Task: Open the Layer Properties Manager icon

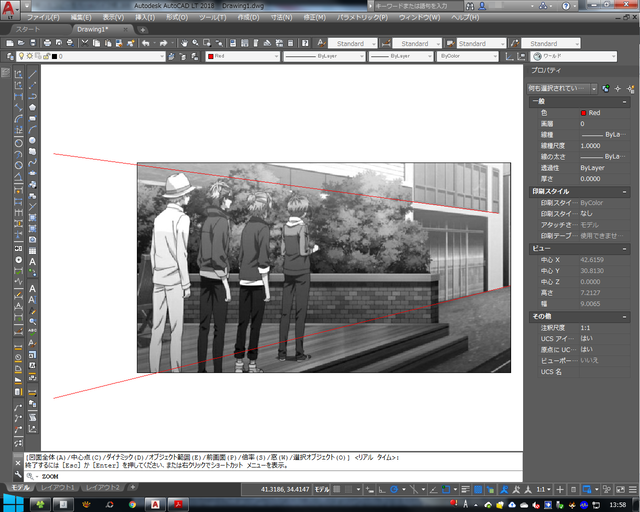Action: tap(10, 56)
